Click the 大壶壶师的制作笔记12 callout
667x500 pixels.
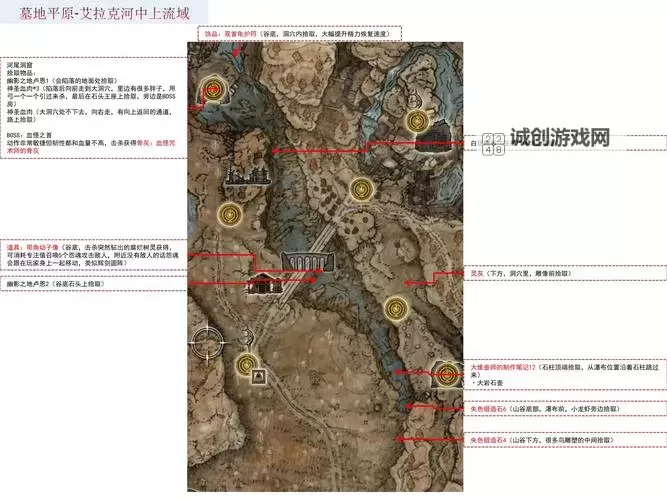565,375
